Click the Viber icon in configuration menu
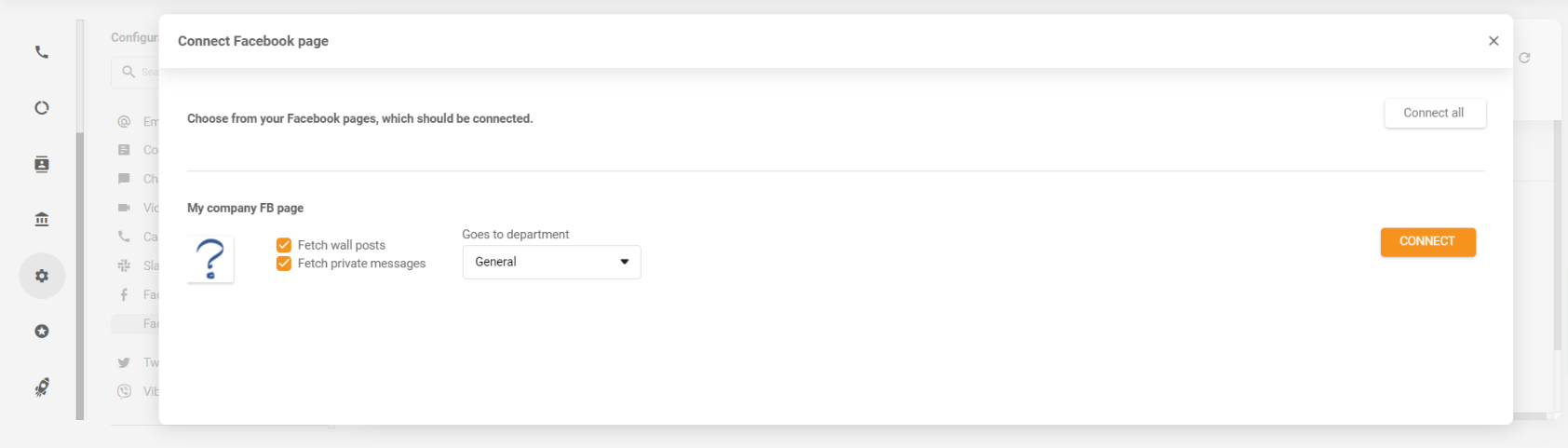 click(x=124, y=391)
